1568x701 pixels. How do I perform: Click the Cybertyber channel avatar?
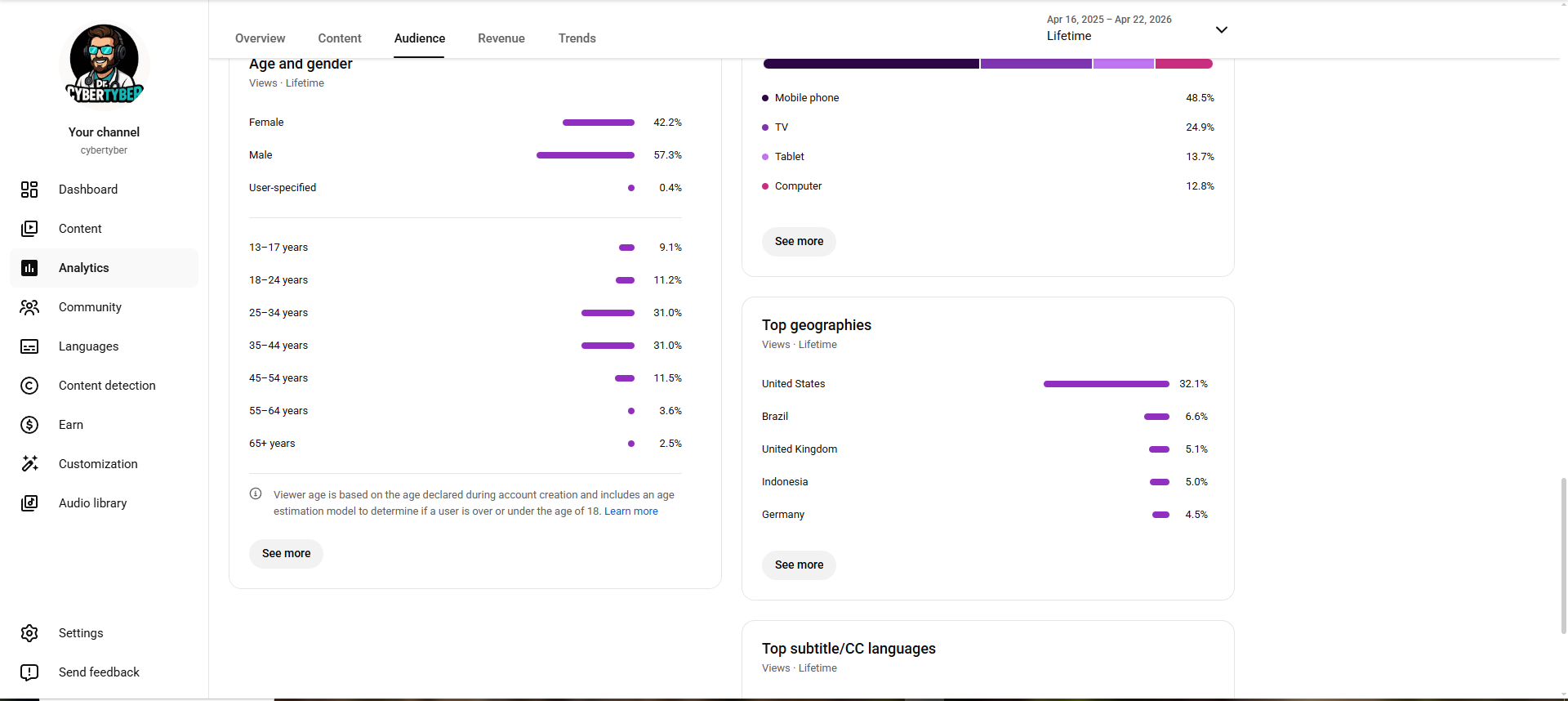click(105, 64)
